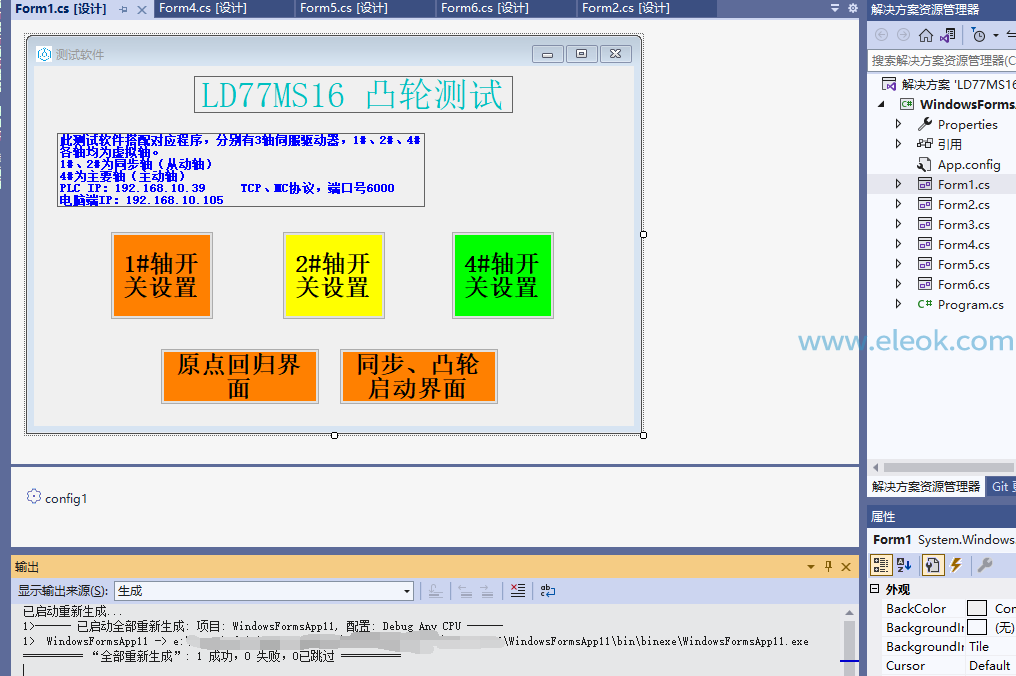
Task: Click the Solution Explorer search field
Action: point(941,60)
